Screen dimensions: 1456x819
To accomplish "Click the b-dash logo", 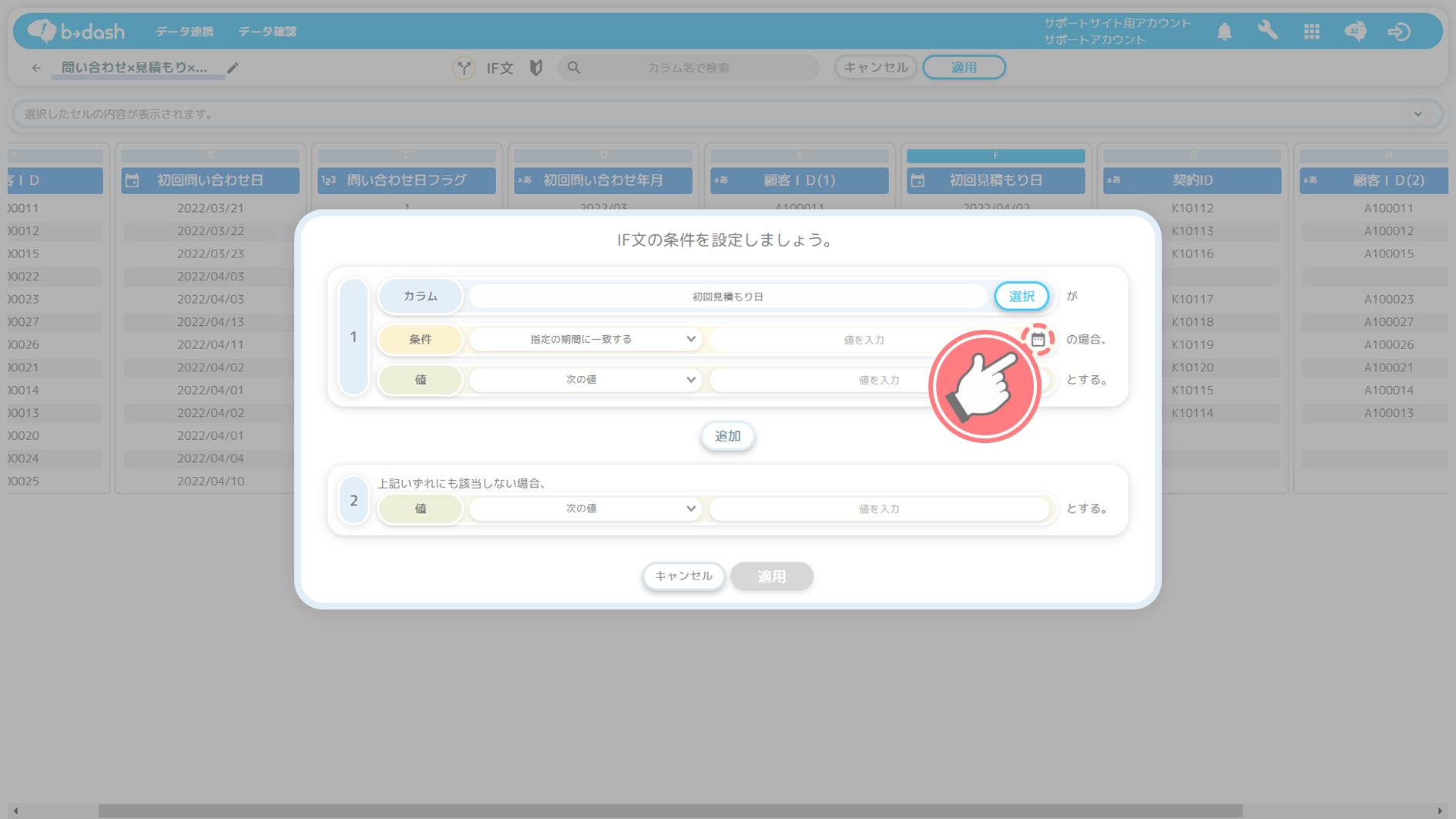I will pyautogui.click(x=75, y=31).
